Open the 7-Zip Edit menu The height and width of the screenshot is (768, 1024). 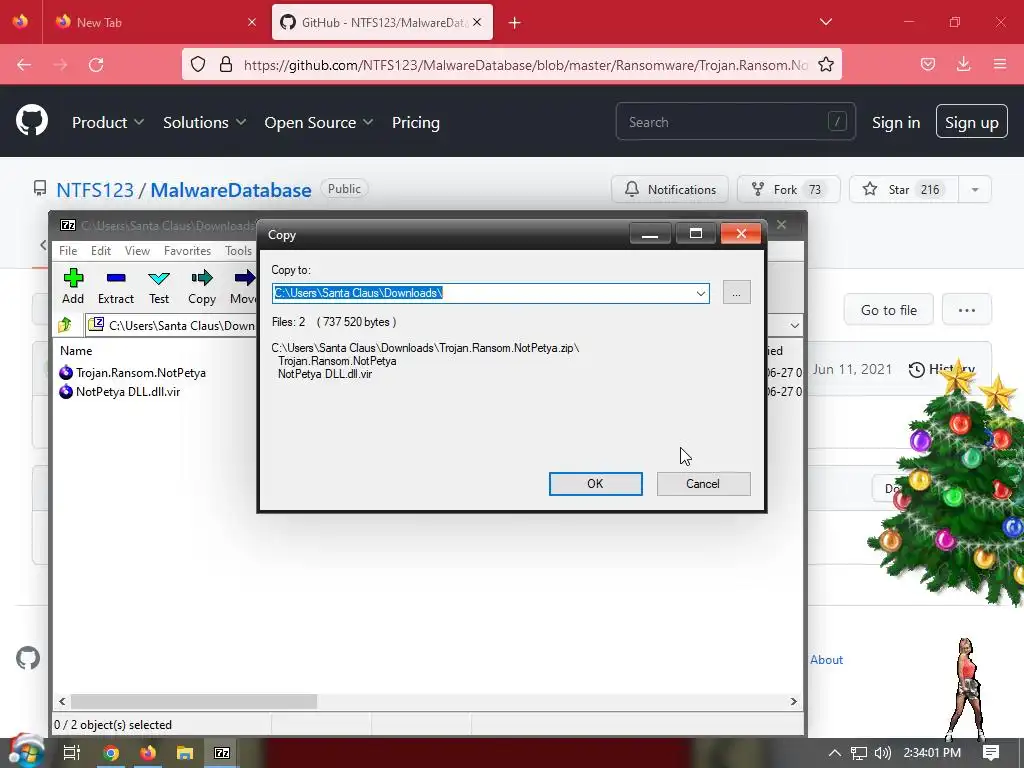coord(101,251)
